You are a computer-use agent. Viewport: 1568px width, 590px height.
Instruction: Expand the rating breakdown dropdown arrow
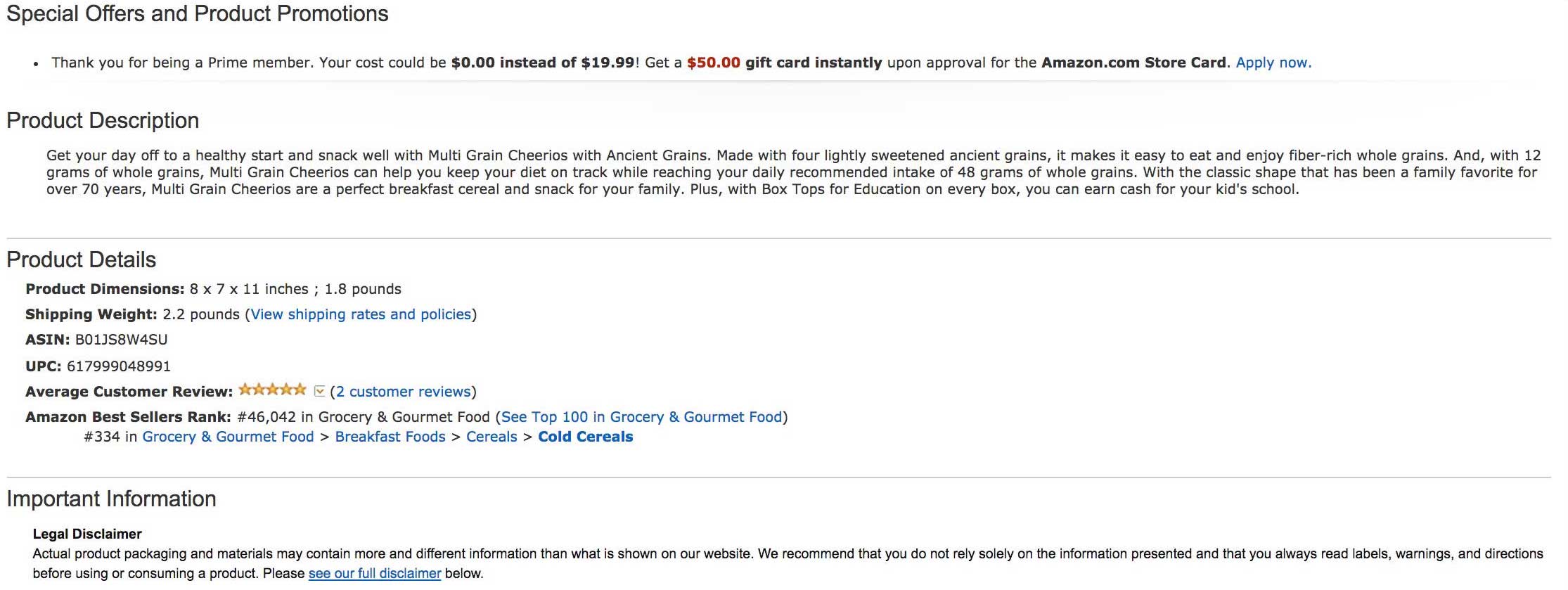tap(319, 391)
